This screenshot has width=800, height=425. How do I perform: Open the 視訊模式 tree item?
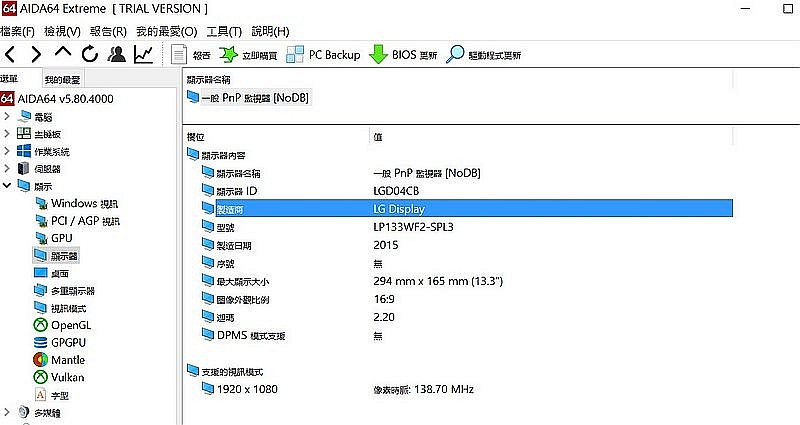[60, 308]
